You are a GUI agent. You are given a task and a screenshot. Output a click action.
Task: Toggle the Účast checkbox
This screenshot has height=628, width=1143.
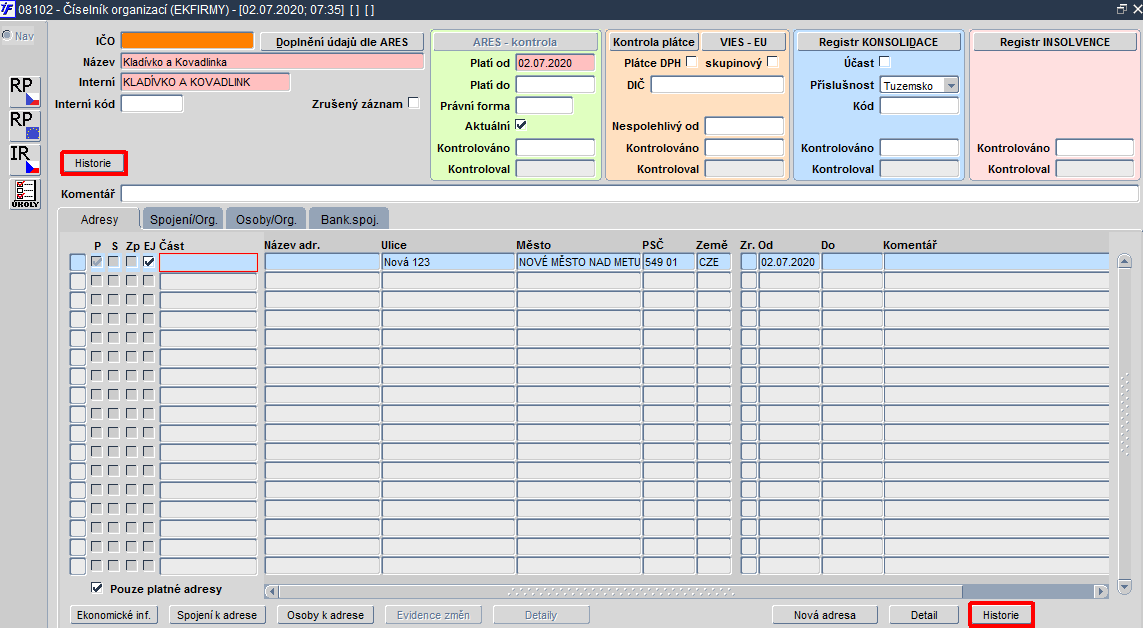(x=884, y=62)
